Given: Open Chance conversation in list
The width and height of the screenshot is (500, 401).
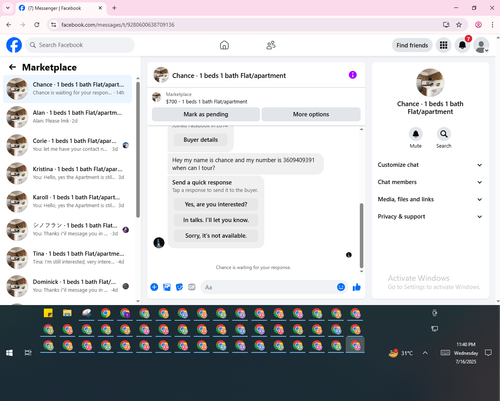Looking at the screenshot, I should click(x=68, y=89).
